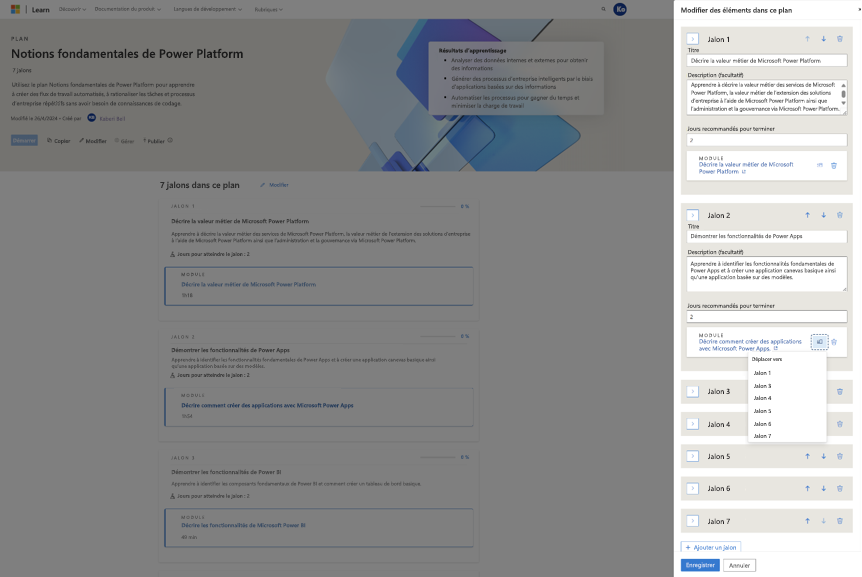Open the user avatar in the header
This screenshot has width=862, height=577.
620,9
